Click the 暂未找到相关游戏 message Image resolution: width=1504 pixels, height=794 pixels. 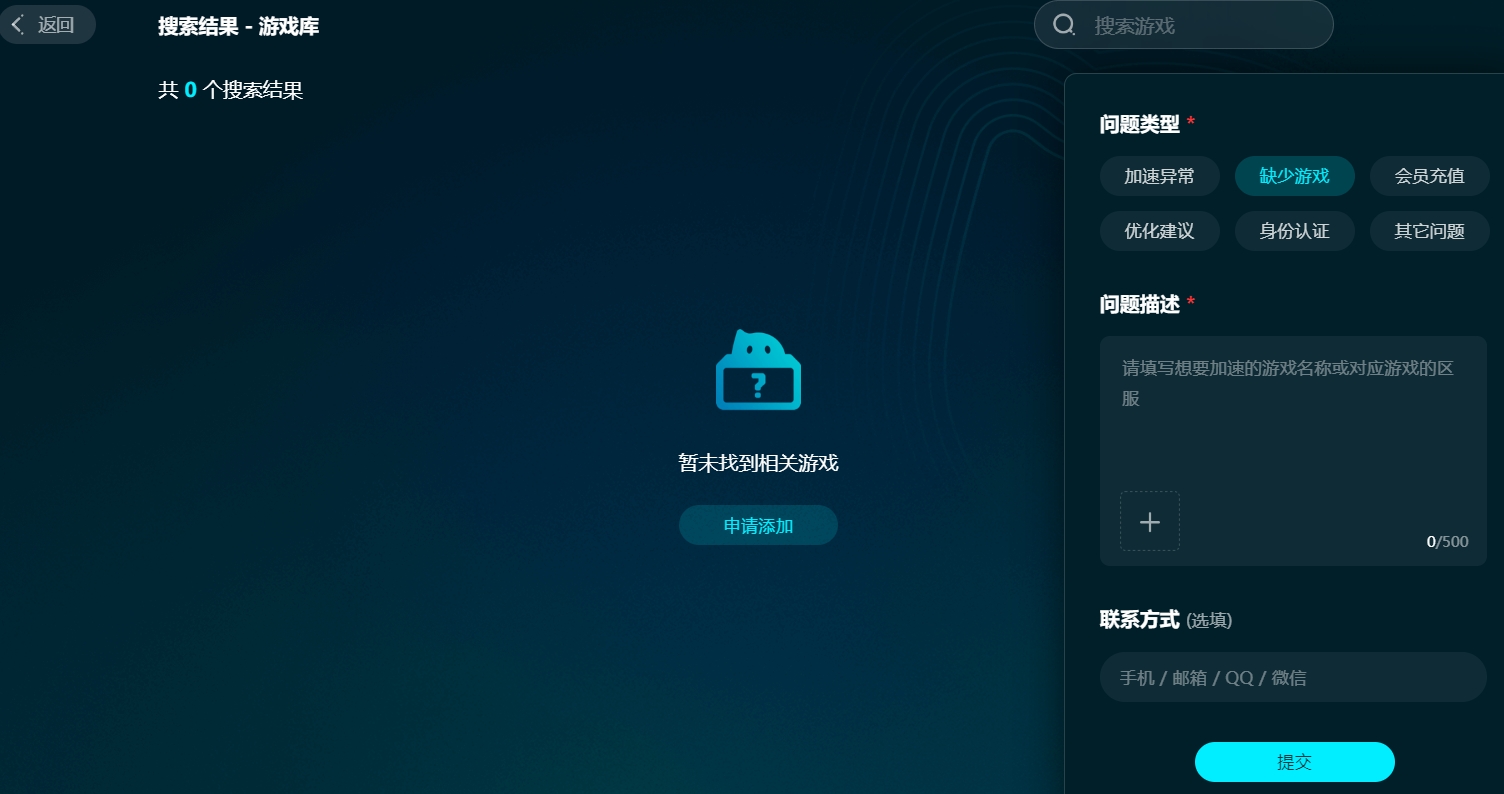pos(758,463)
